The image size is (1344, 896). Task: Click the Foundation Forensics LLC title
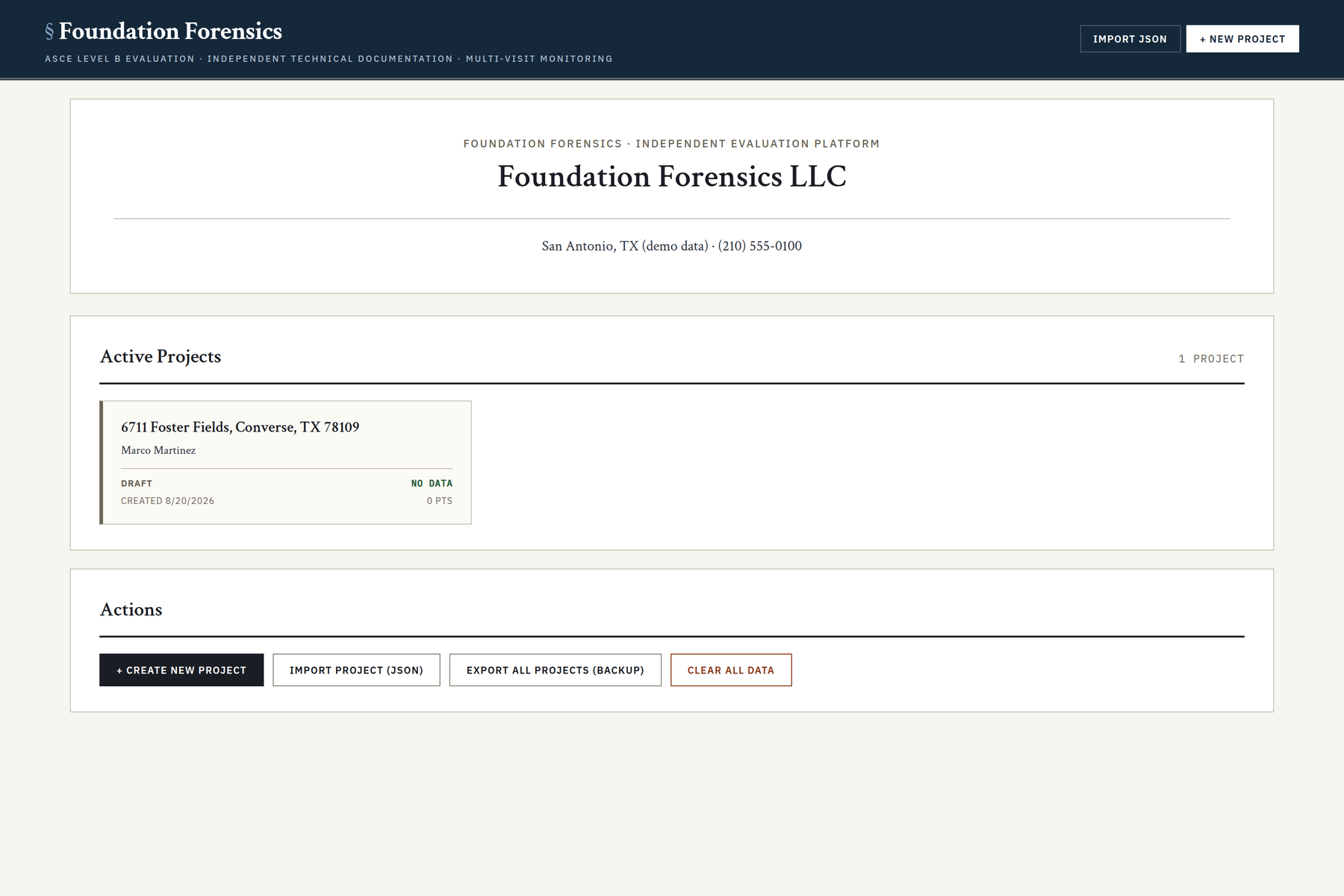click(x=672, y=176)
